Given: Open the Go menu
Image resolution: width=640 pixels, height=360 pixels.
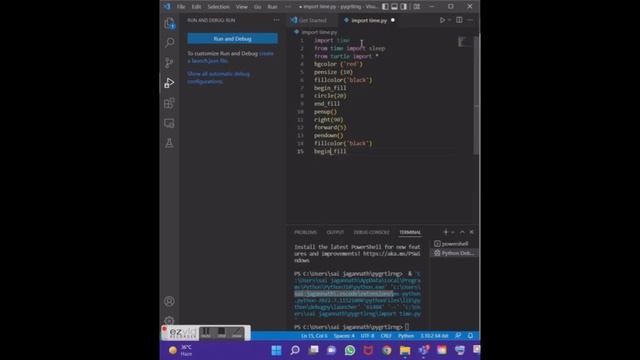Looking at the screenshot, I should (257, 7).
